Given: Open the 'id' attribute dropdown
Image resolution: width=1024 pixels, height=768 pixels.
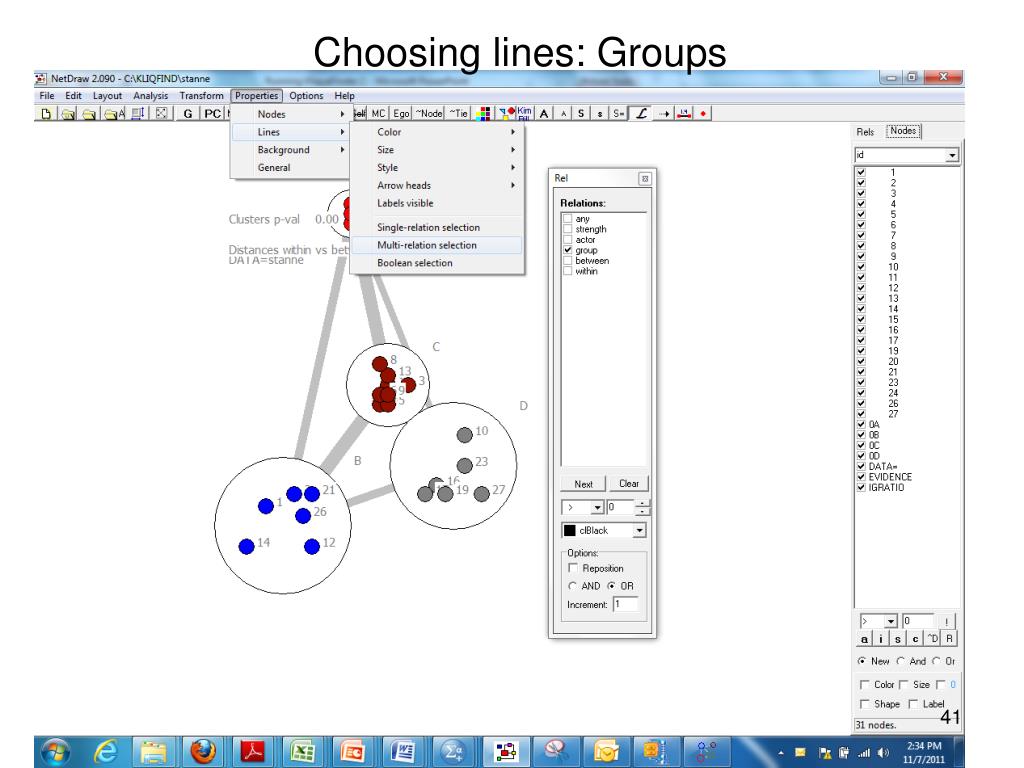Looking at the screenshot, I should (952, 155).
